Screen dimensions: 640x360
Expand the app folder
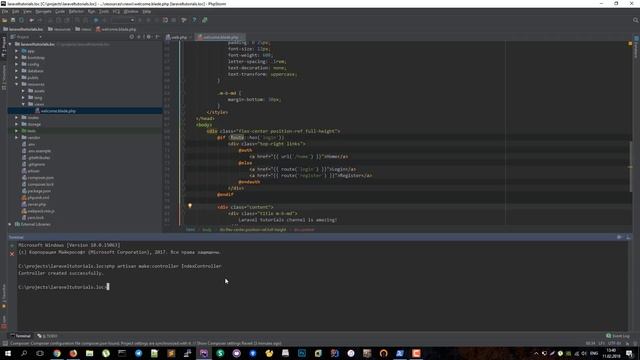point(17,51)
